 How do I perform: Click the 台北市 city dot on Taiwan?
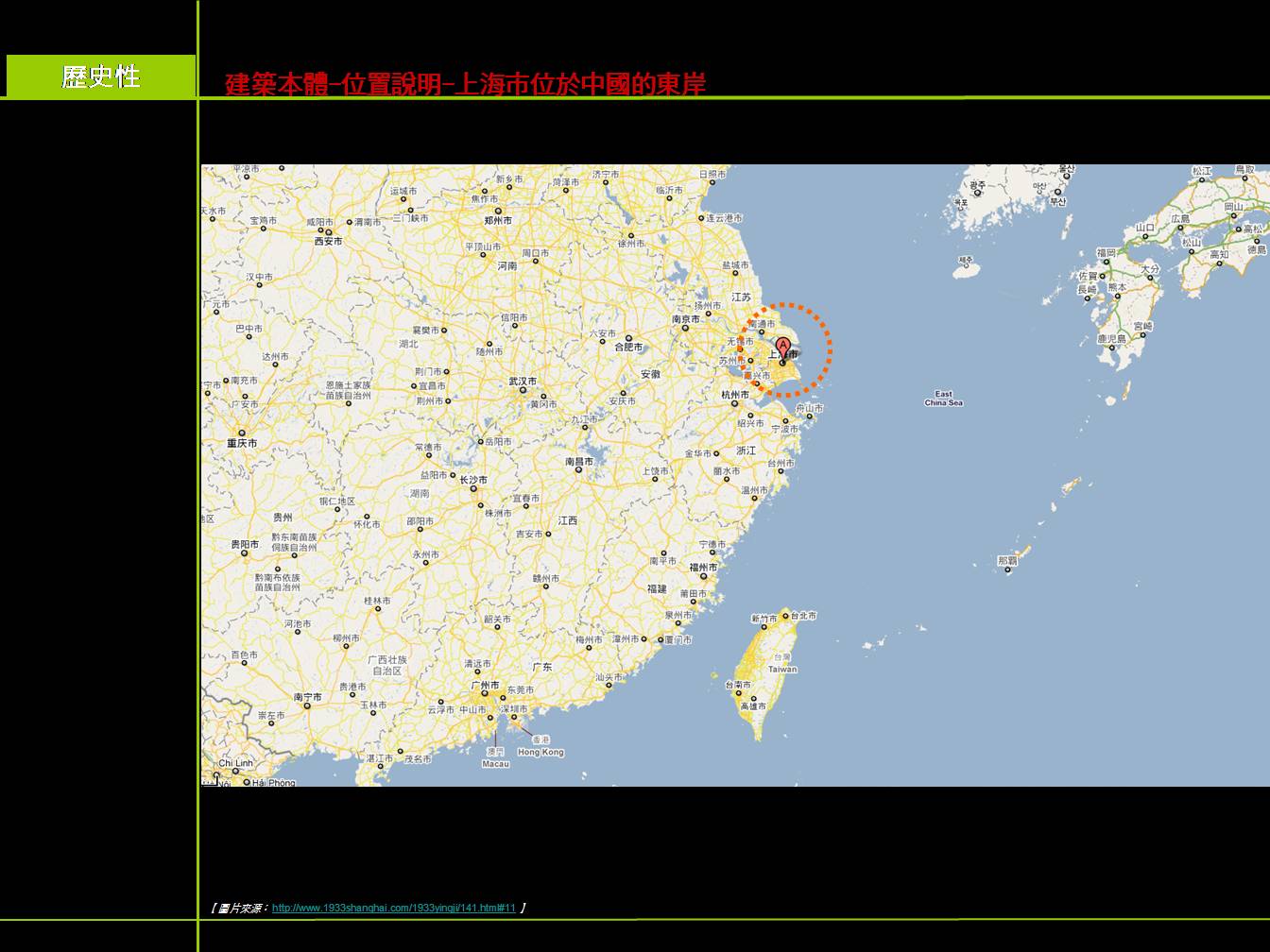coord(785,616)
